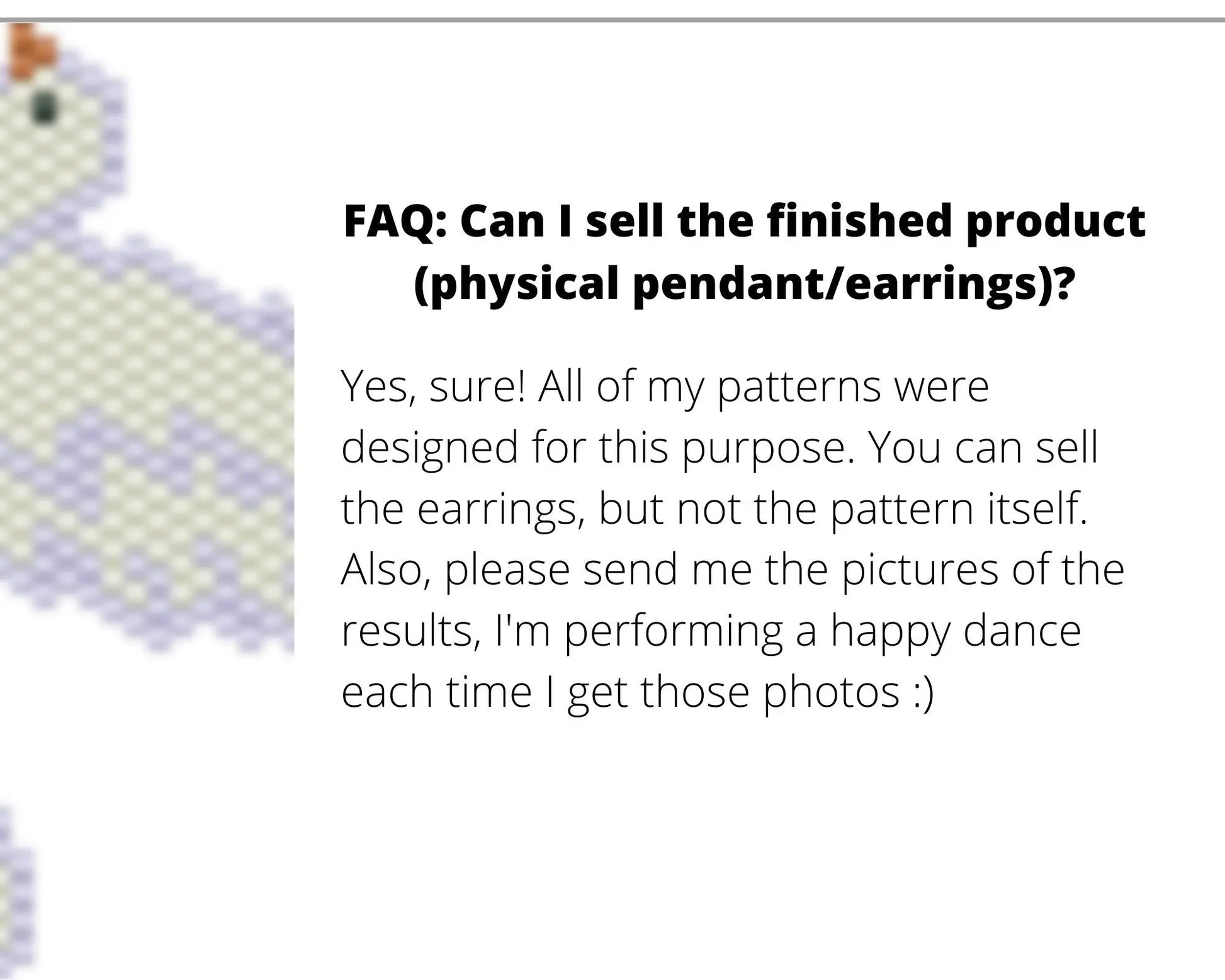Click the smiley face after 'photos'

tap(922, 692)
